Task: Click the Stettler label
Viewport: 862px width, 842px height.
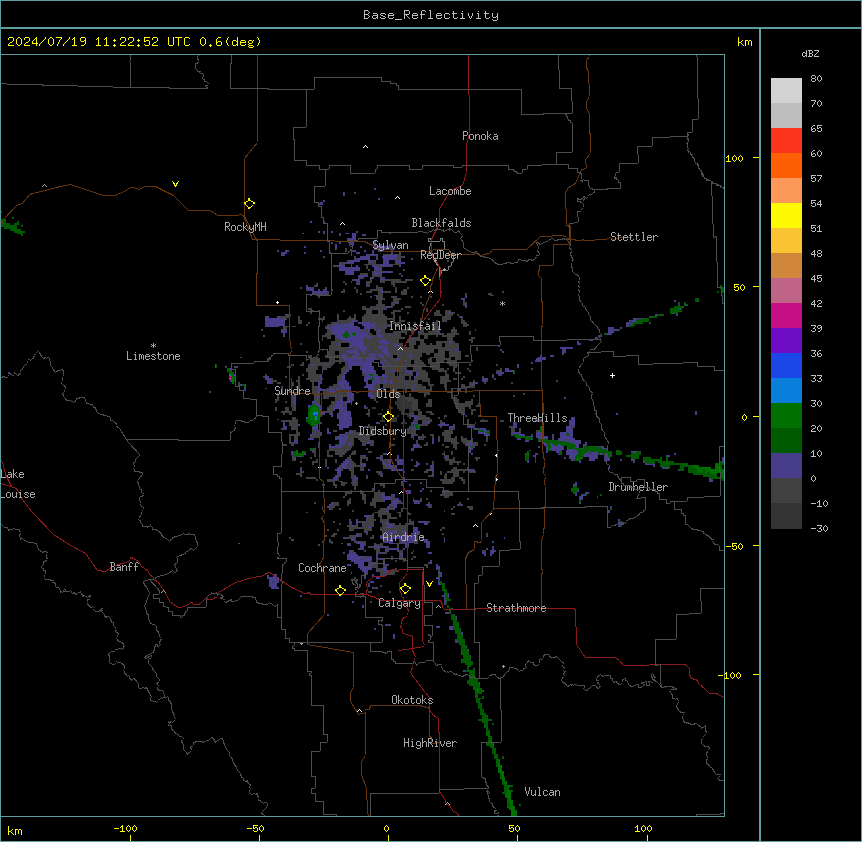Action: (x=634, y=237)
